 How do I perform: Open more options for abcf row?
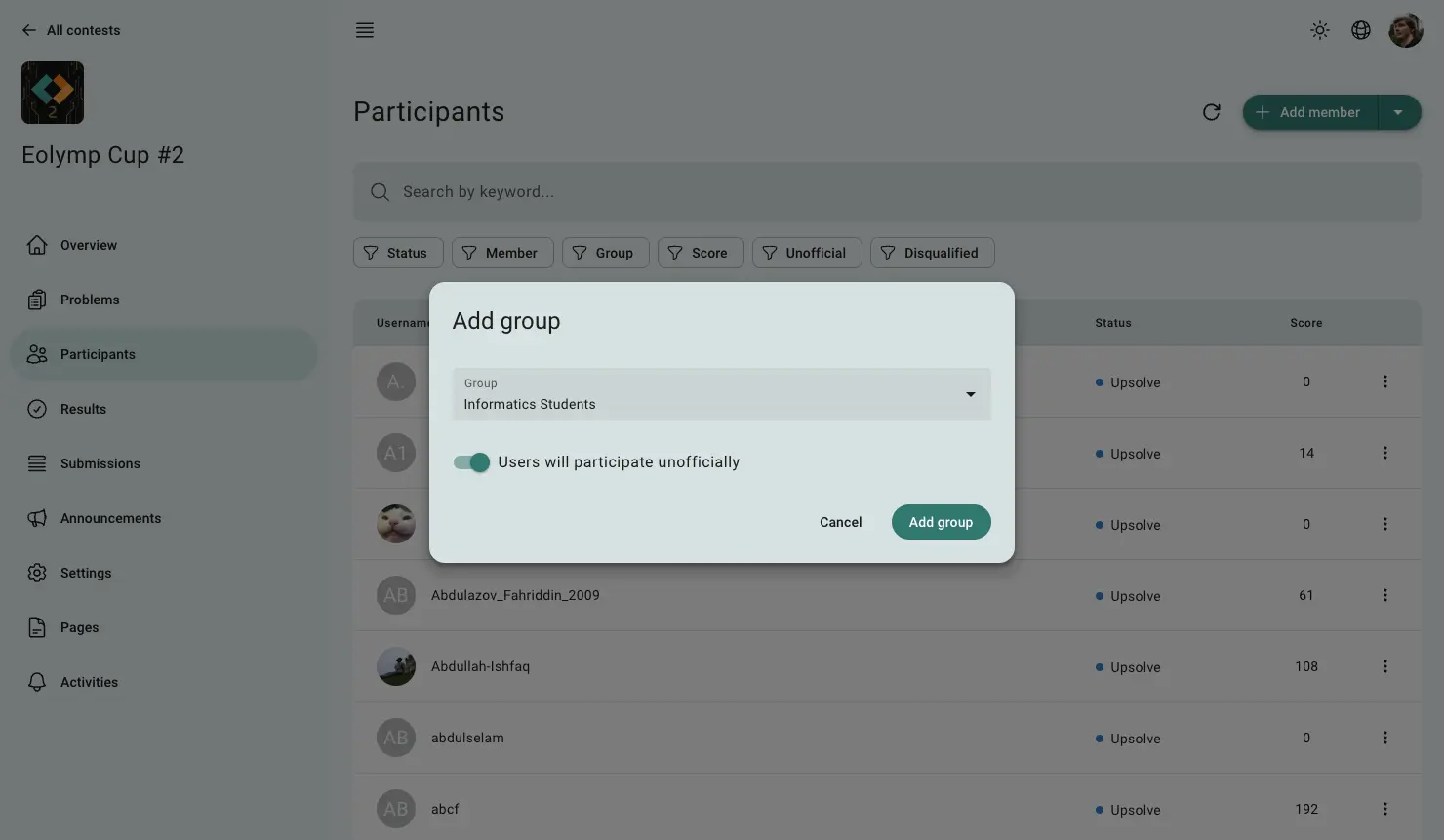click(x=1384, y=809)
